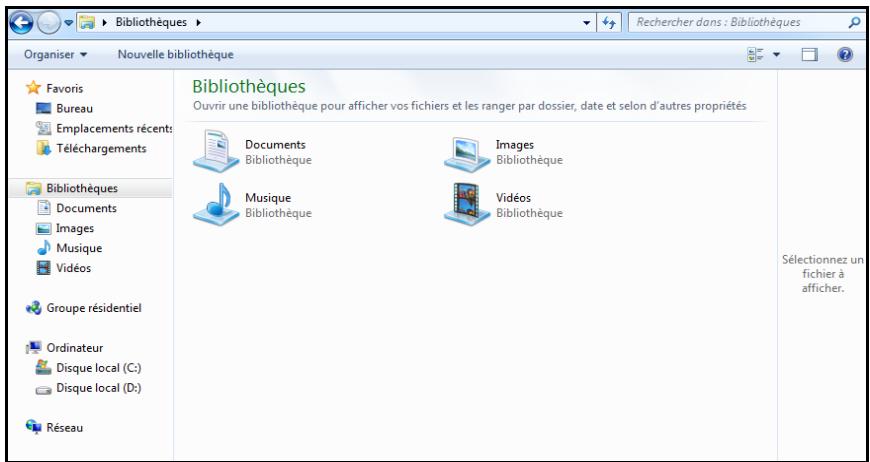Open Groupe résidentiel
870x462 pixels.
(94, 308)
